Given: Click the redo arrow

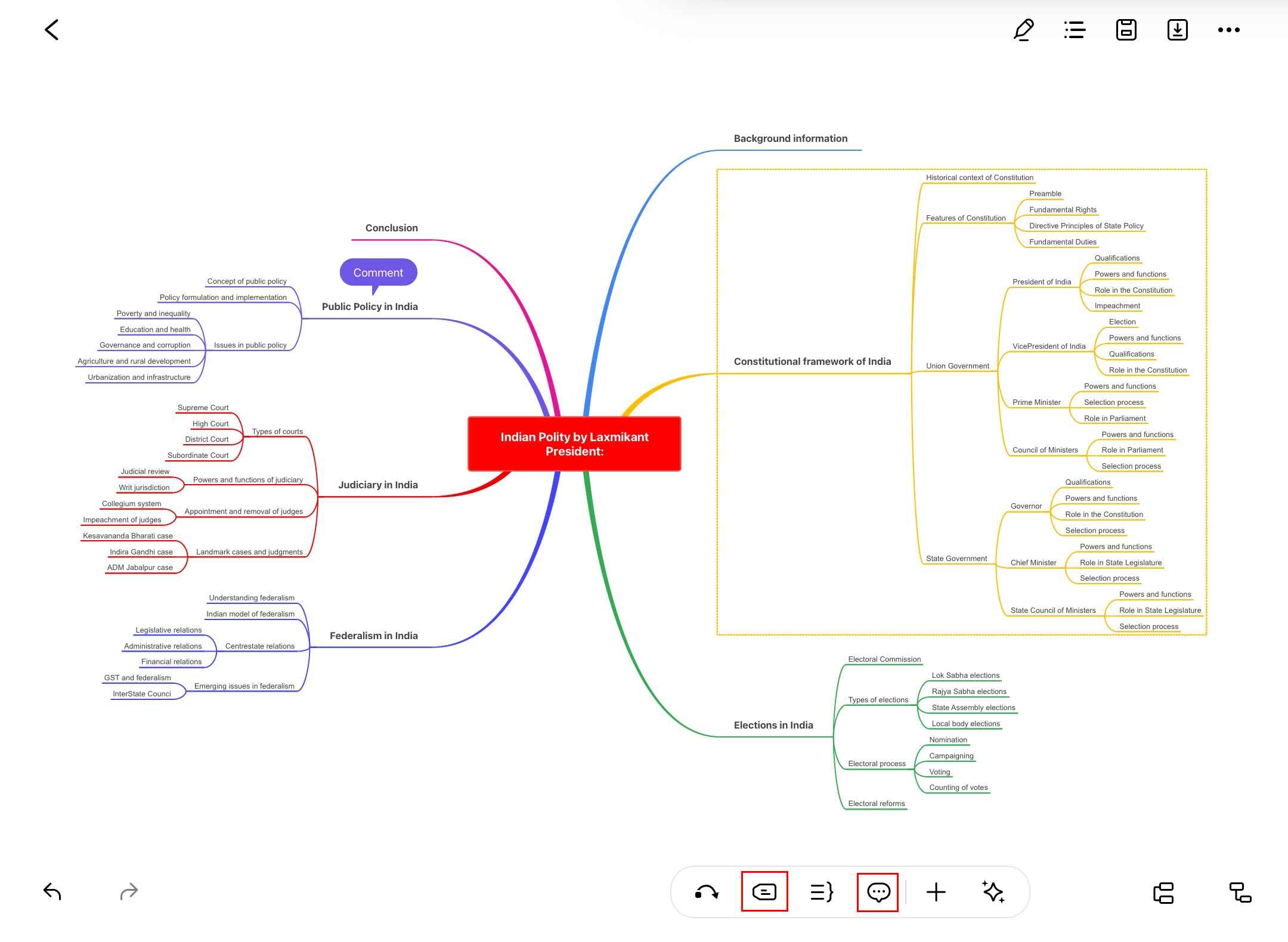Looking at the screenshot, I should pyautogui.click(x=129, y=892).
